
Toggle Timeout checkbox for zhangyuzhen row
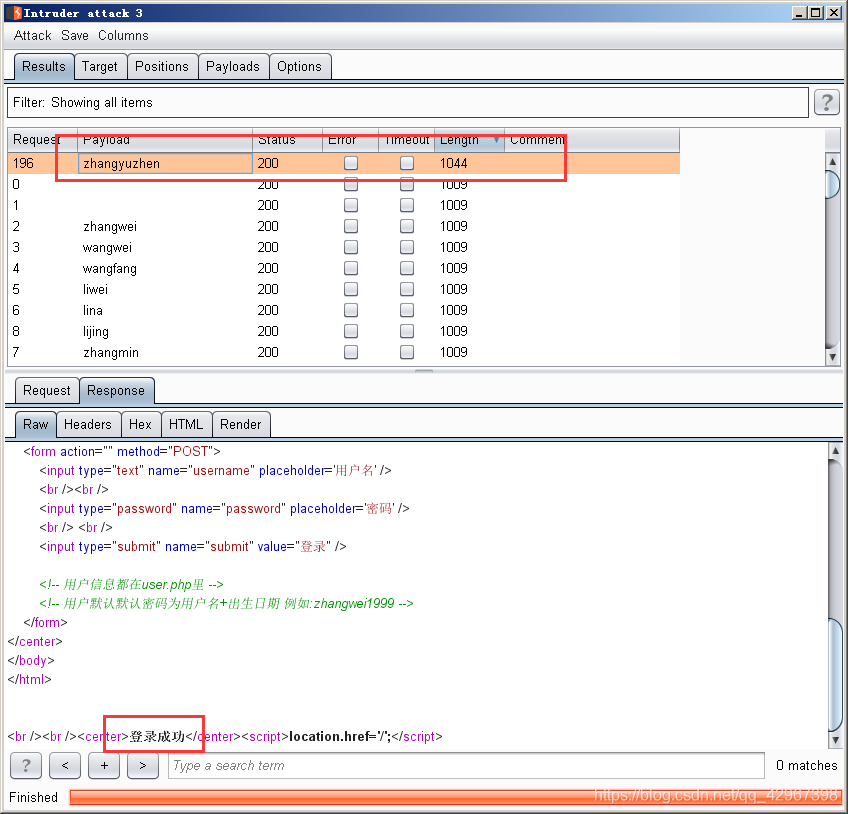[x=407, y=163]
